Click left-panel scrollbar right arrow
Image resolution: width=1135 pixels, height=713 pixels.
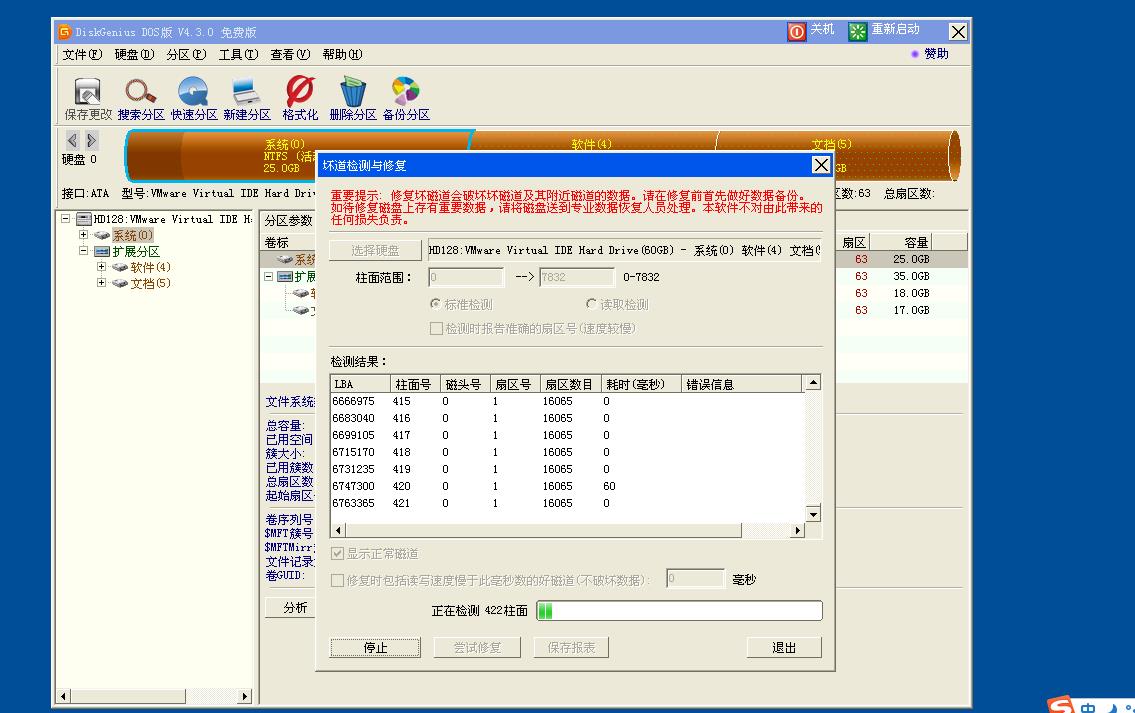point(245,696)
